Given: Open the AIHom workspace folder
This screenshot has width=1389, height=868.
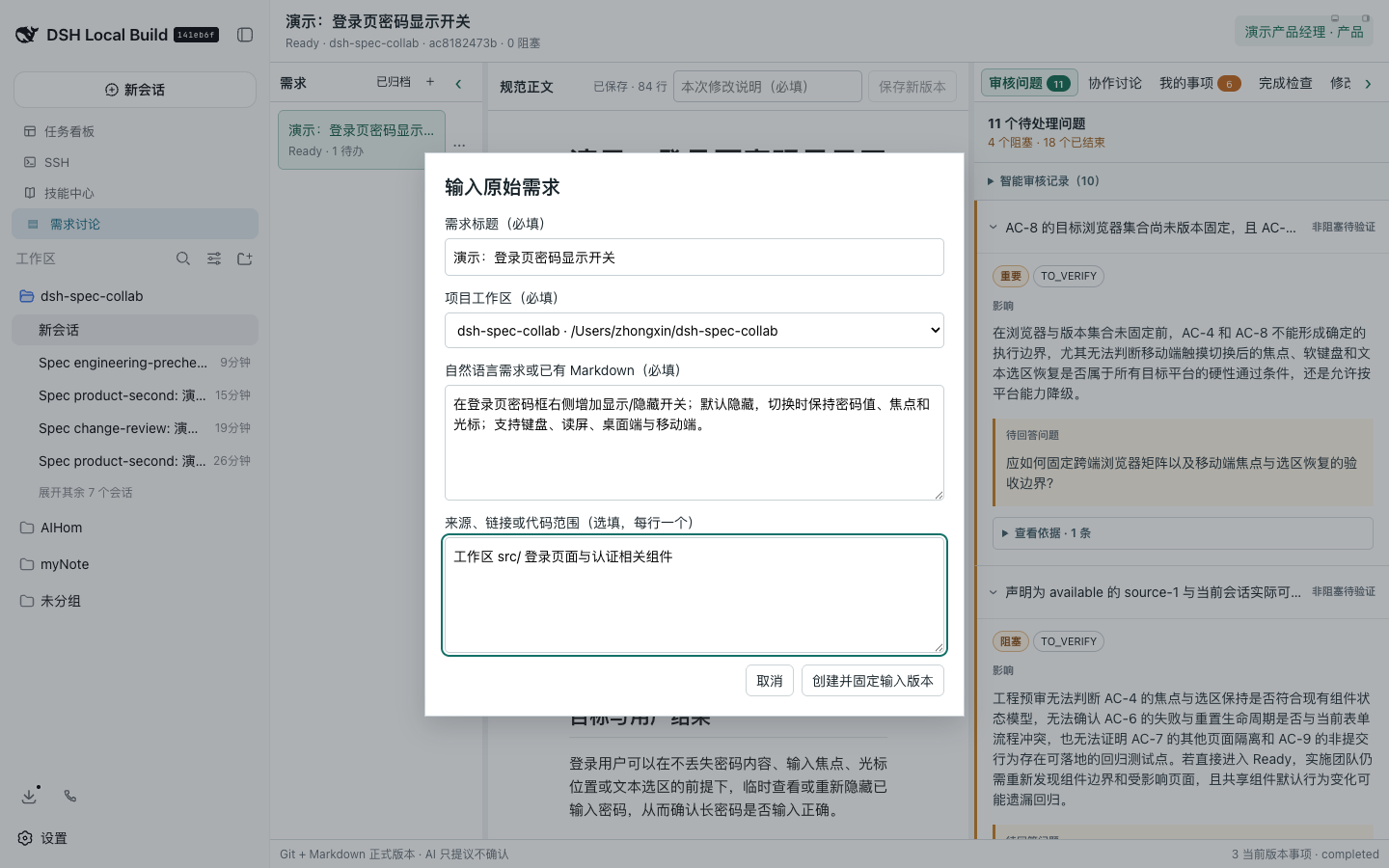Looking at the screenshot, I should click(x=135, y=528).
